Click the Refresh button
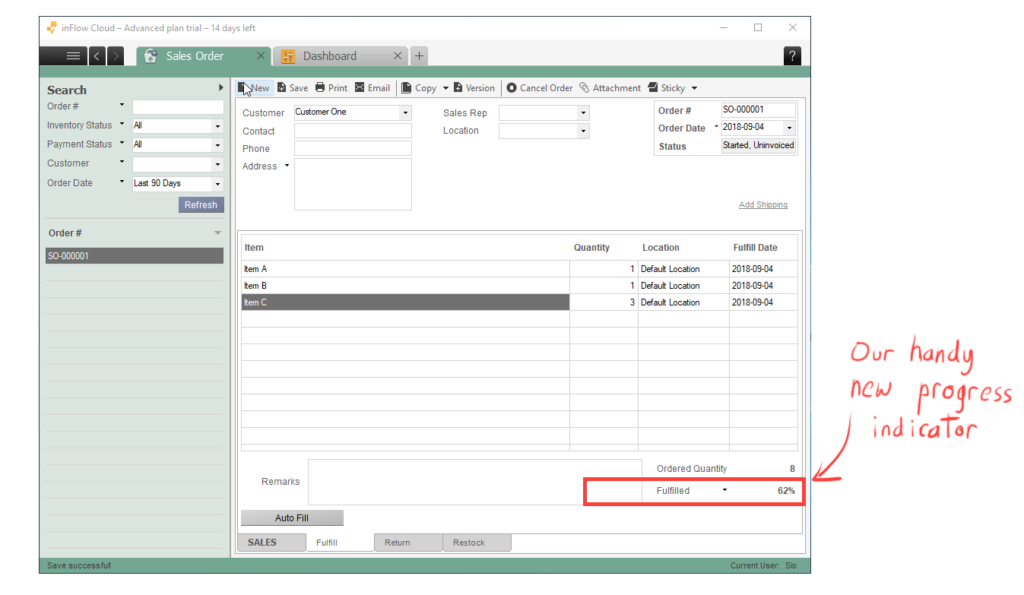1024x595 pixels. click(201, 205)
